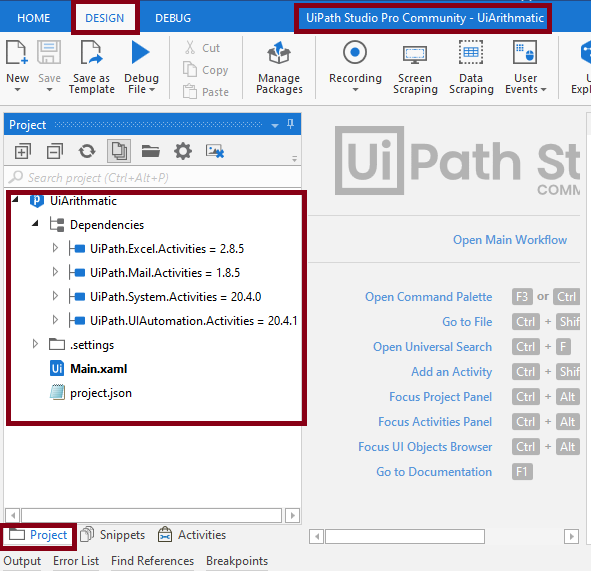Open the Recording dropdown arrow

click(355, 90)
